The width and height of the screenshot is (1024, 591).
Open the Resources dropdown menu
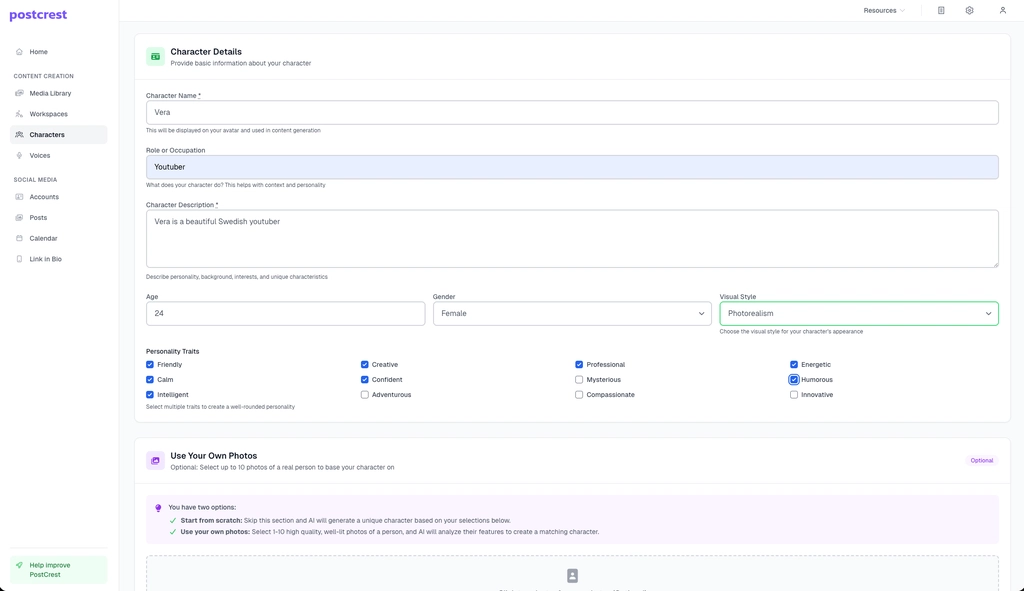coord(883,10)
